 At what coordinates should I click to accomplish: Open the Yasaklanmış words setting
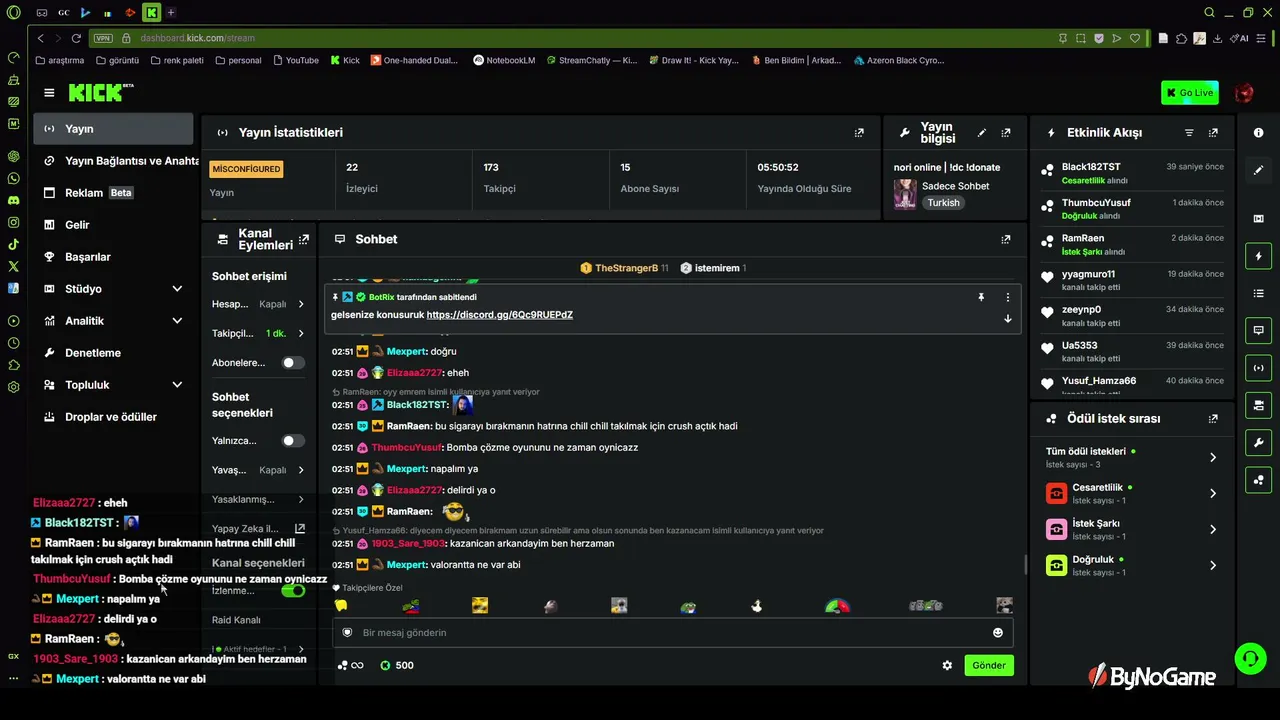[x=258, y=499]
